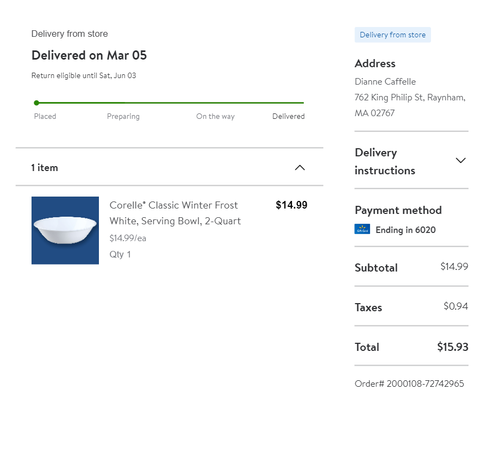Click the Ending in 6020 payment text
This screenshot has height=460, width=500.
coord(405,230)
